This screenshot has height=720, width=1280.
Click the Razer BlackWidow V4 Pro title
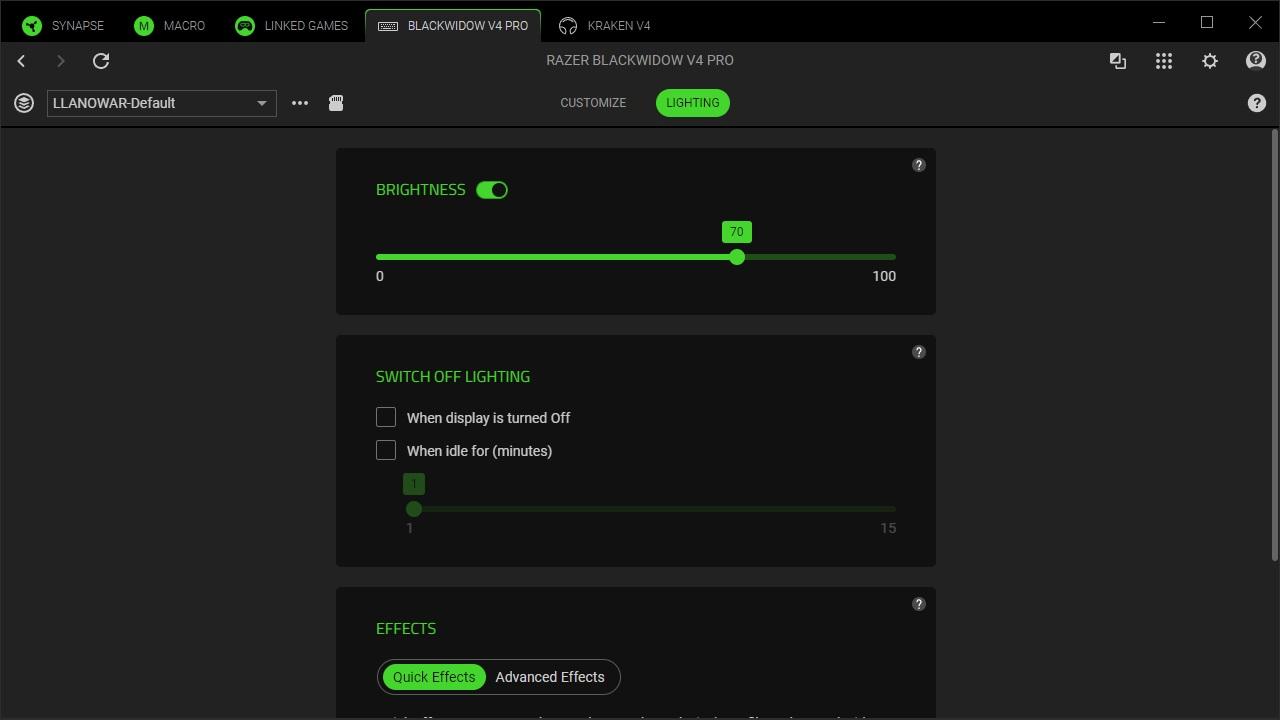[x=640, y=60]
